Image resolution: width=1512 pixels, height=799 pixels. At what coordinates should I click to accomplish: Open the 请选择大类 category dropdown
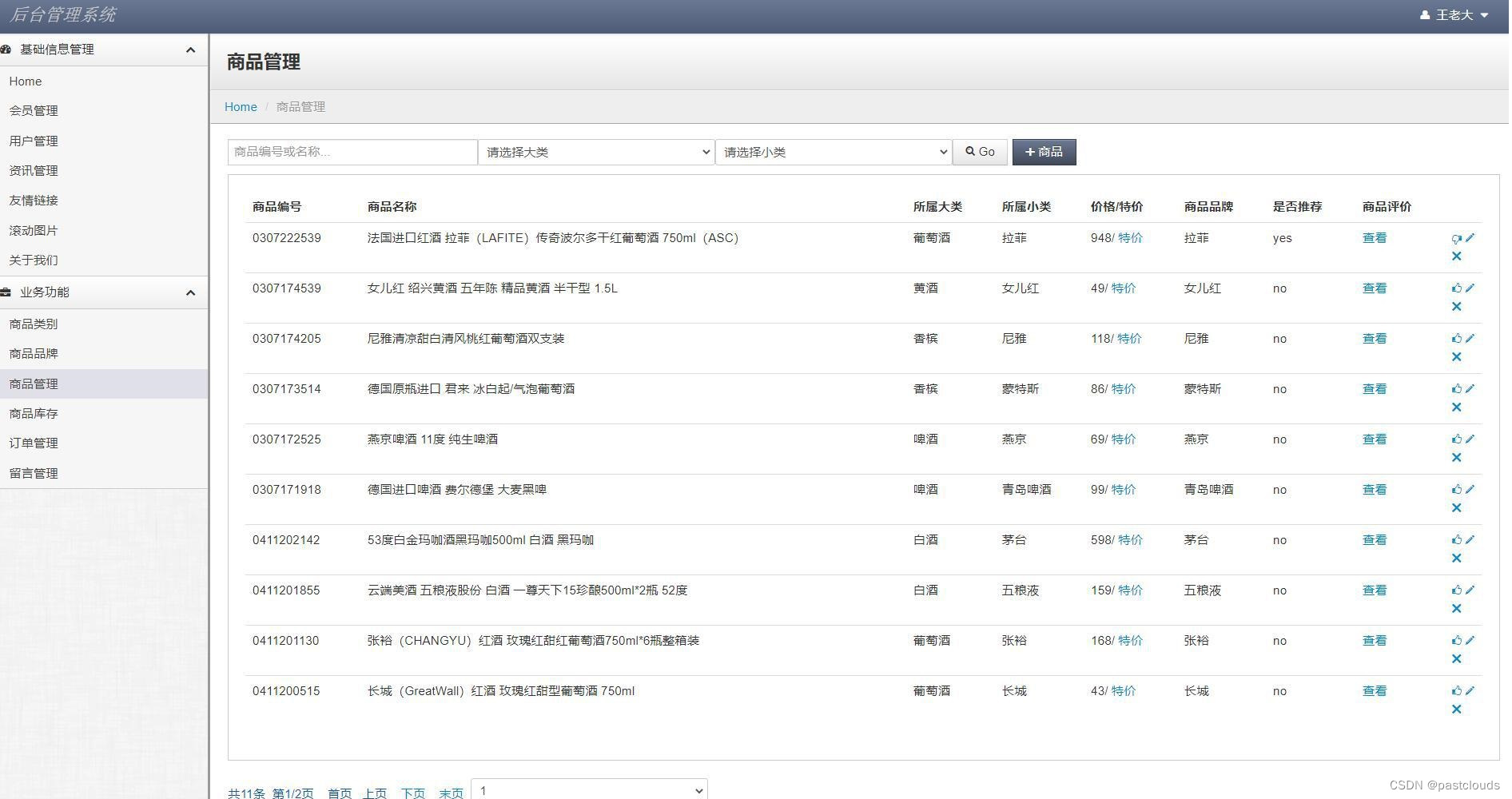(595, 152)
